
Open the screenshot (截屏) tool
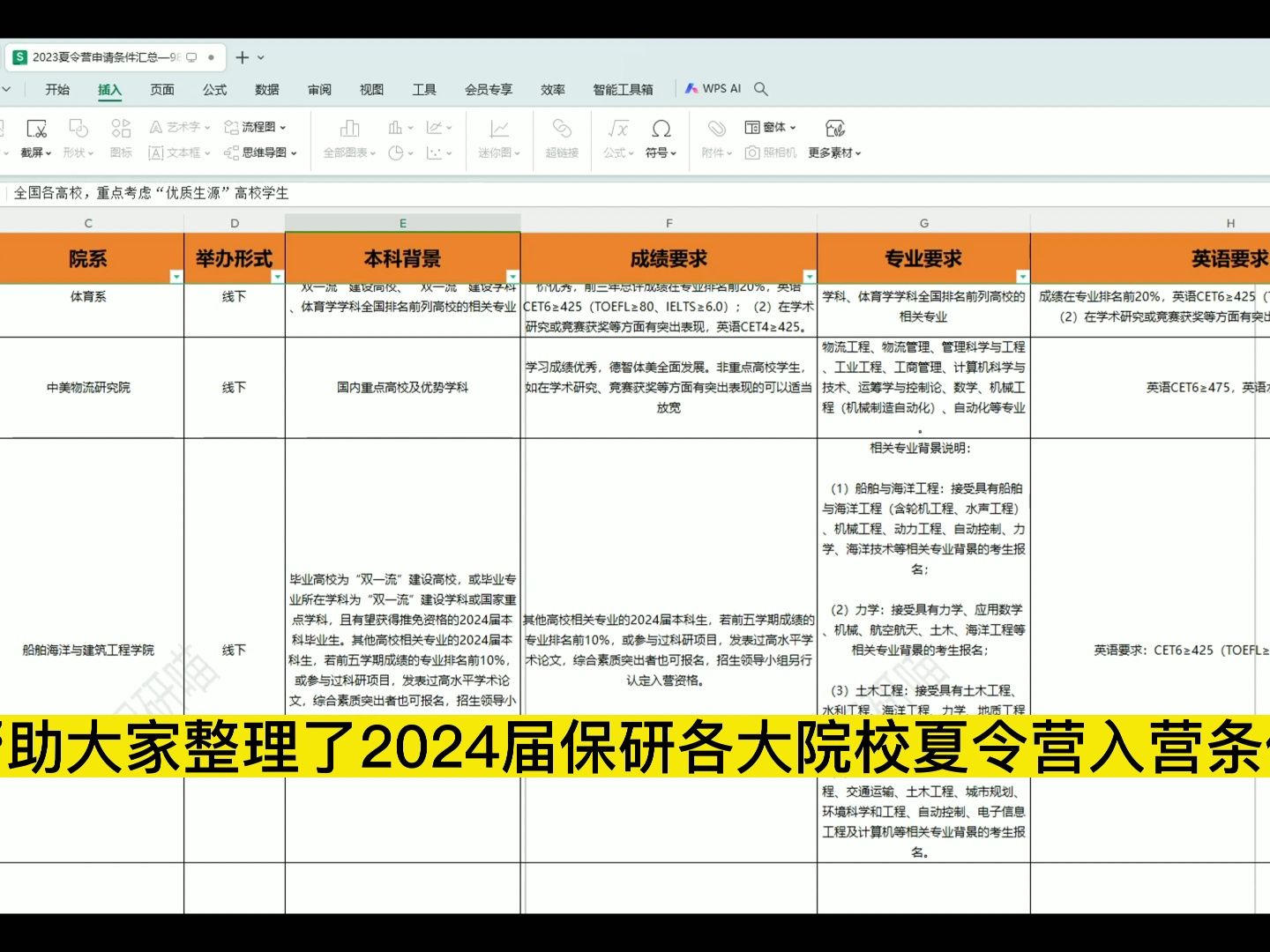(36, 139)
